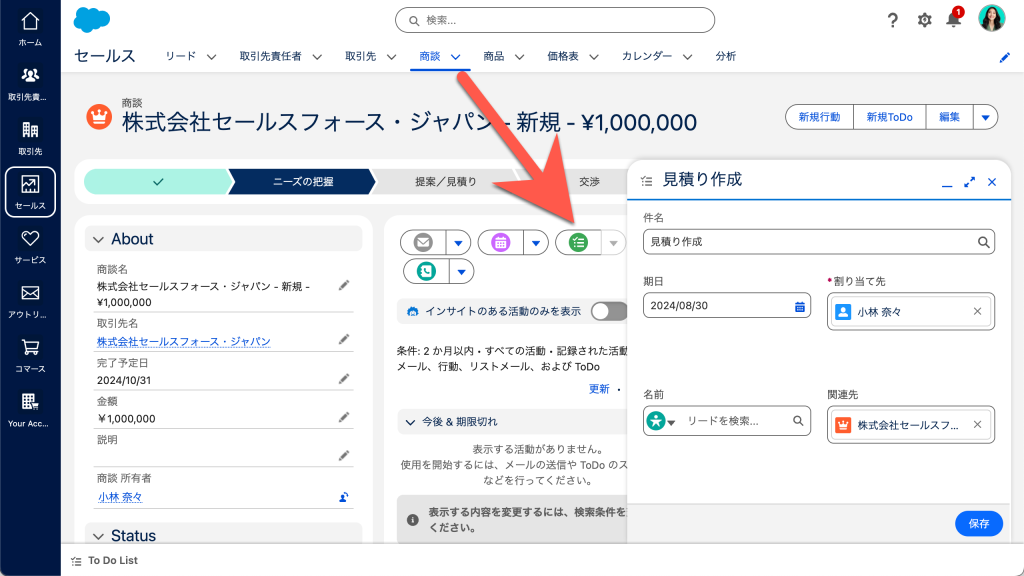Click the new task list button

pos(578,242)
